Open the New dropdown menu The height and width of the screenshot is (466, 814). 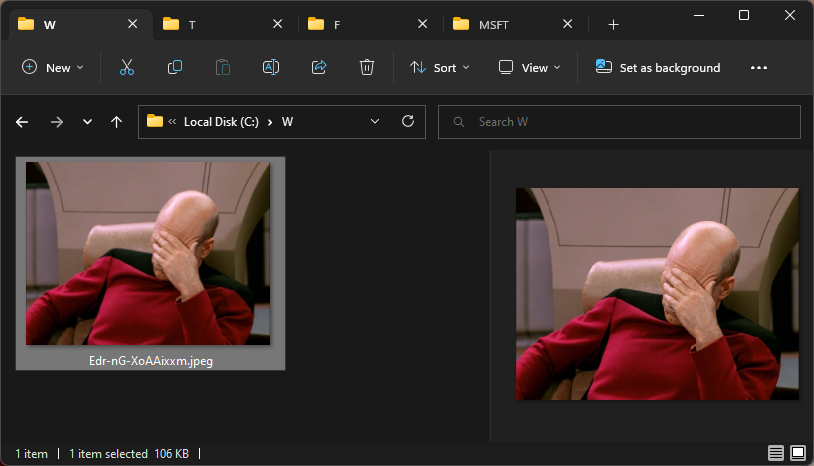52,67
